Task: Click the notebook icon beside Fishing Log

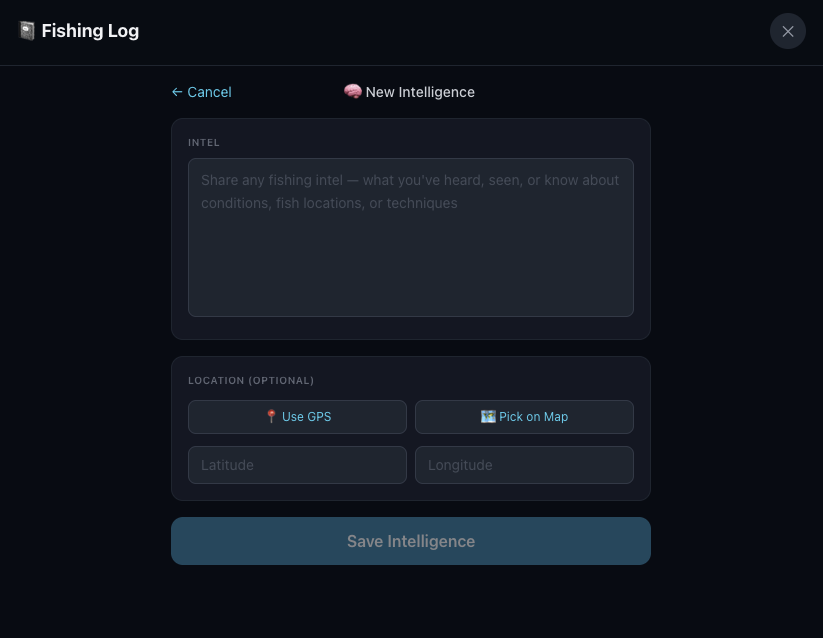Action: 26,31
